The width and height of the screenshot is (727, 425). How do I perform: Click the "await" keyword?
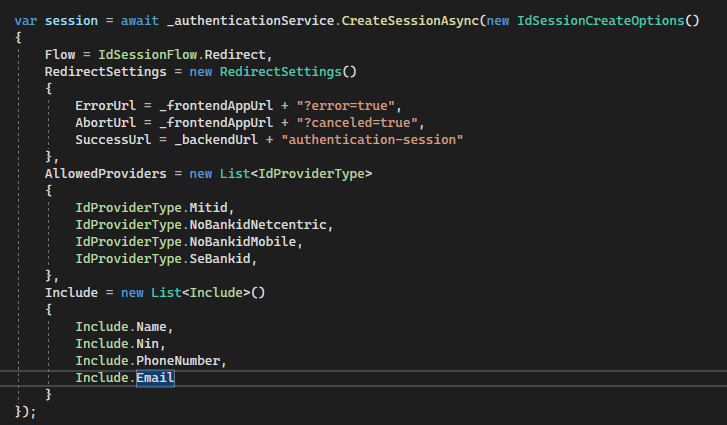tap(140, 21)
